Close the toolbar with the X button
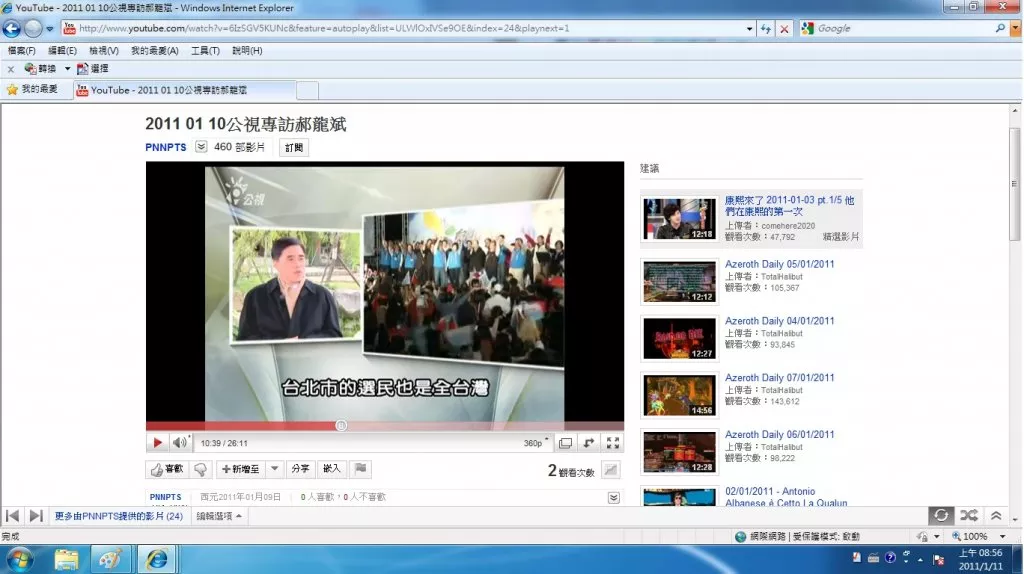 10,69
